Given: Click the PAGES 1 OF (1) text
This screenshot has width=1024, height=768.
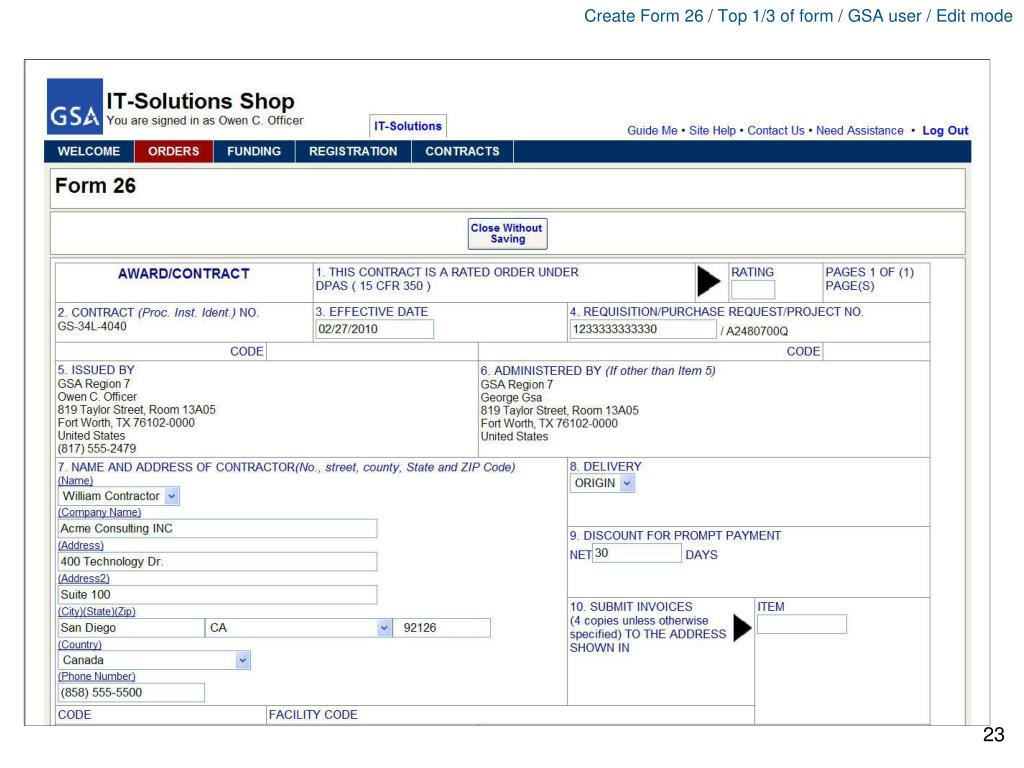Looking at the screenshot, I should [x=869, y=272].
